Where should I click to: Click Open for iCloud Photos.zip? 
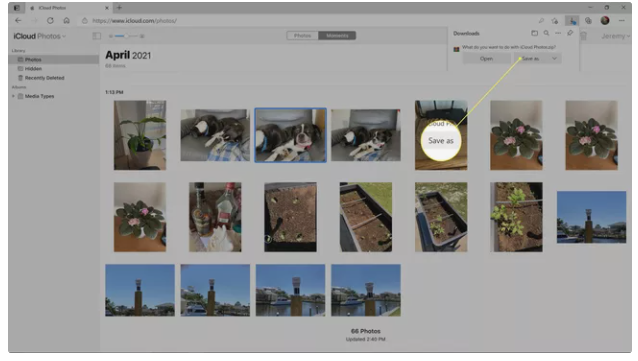486,59
